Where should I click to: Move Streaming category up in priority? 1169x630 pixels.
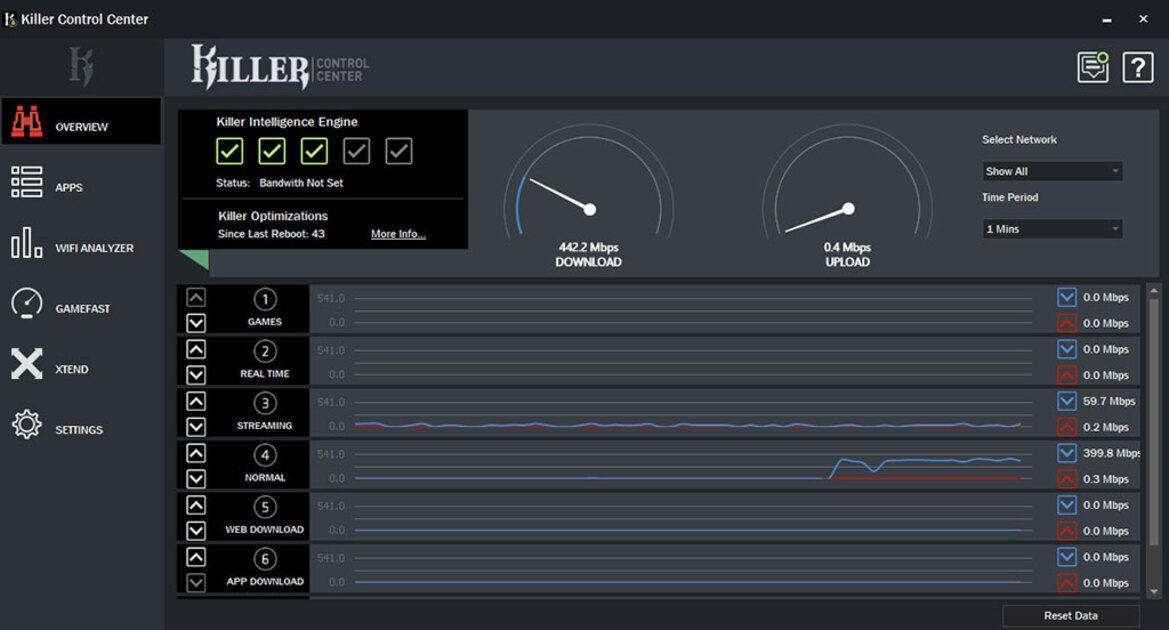pyautogui.click(x=196, y=401)
